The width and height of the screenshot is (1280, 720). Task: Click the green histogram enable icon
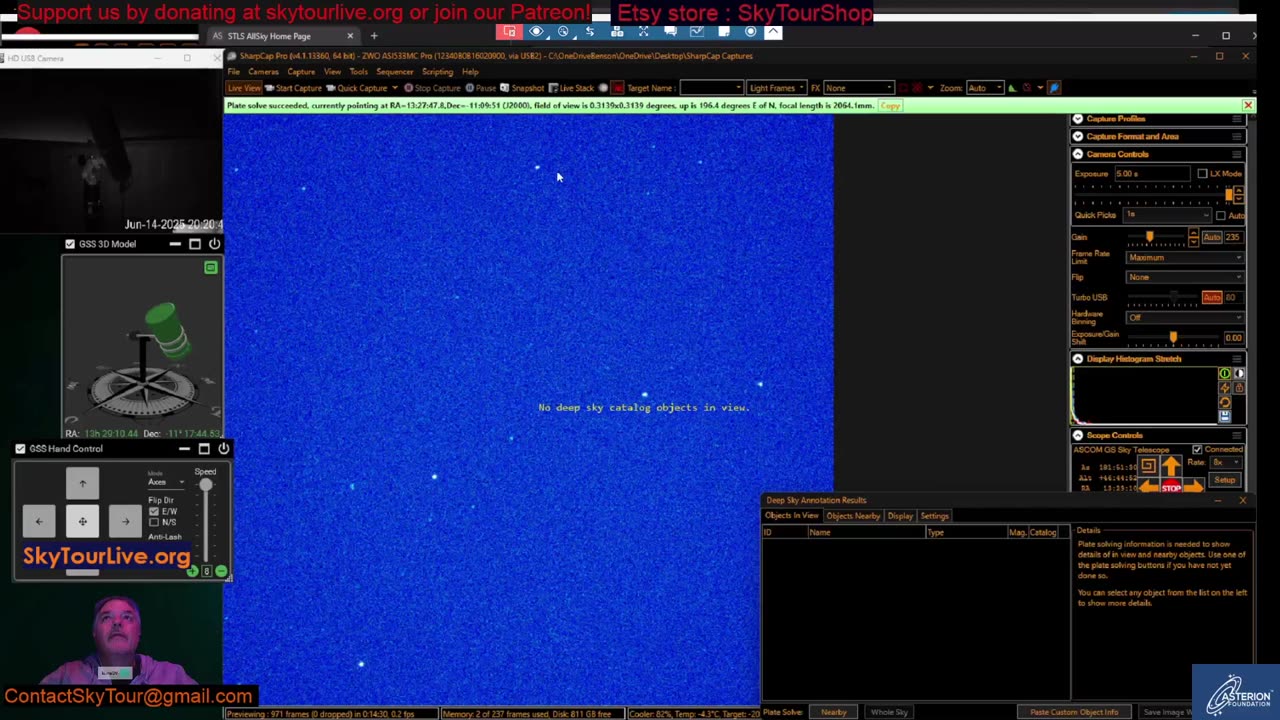click(x=1225, y=373)
